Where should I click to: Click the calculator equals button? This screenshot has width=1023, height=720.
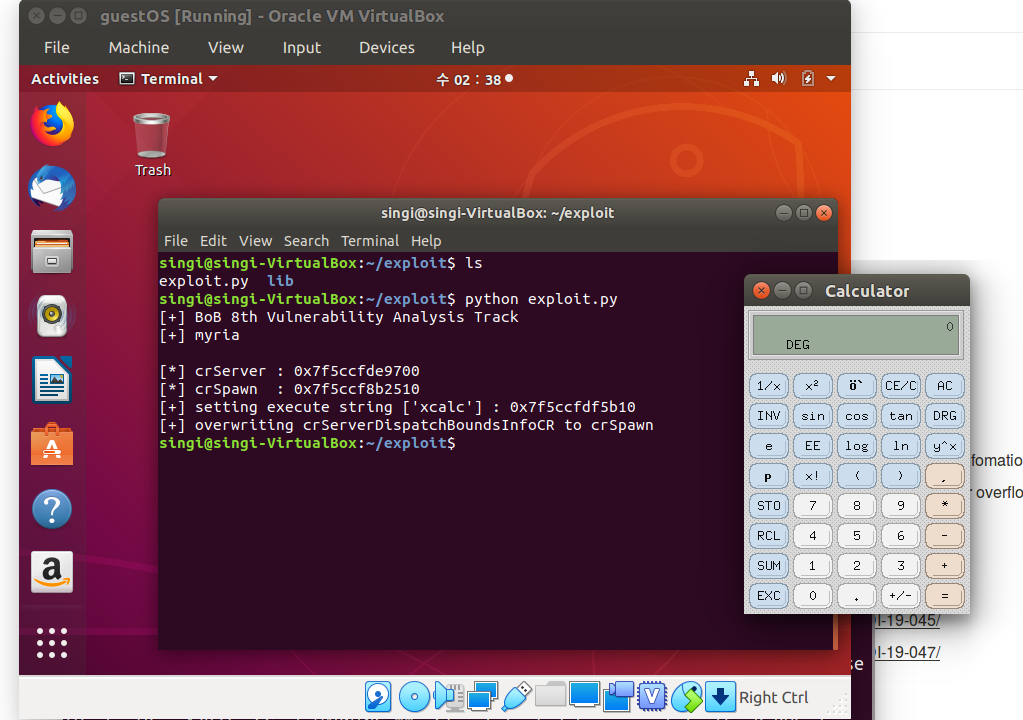tap(944, 596)
